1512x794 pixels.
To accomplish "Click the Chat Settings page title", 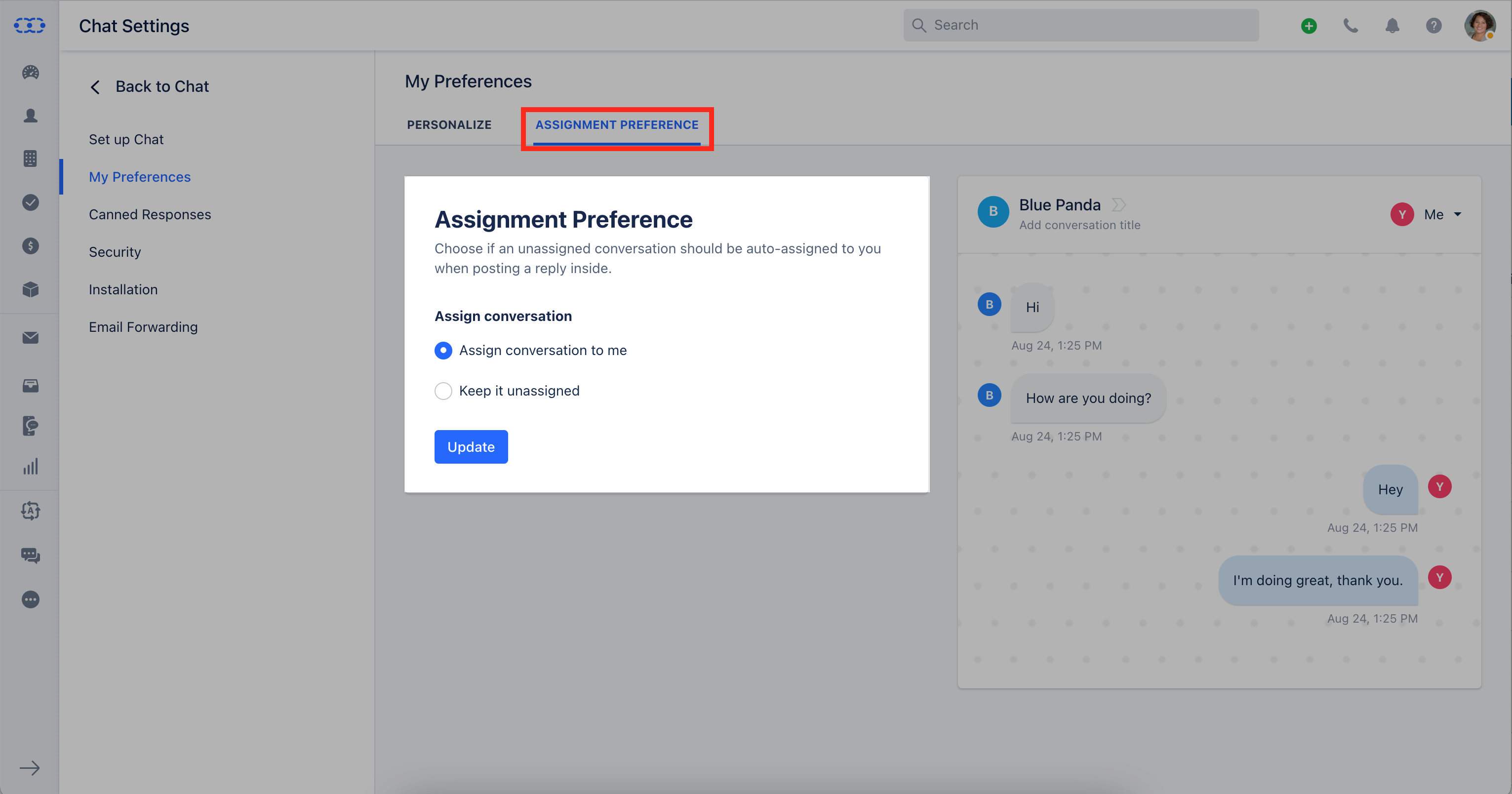I will tap(134, 26).
